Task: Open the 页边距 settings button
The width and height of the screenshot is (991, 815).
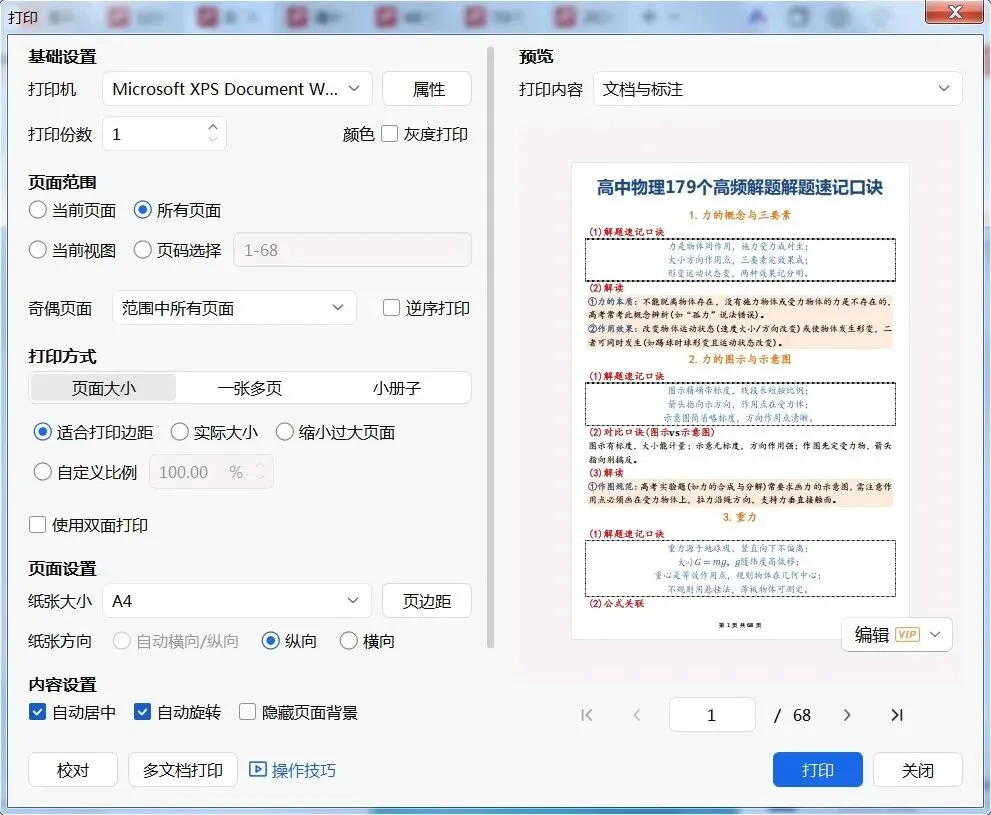Action: (427, 601)
